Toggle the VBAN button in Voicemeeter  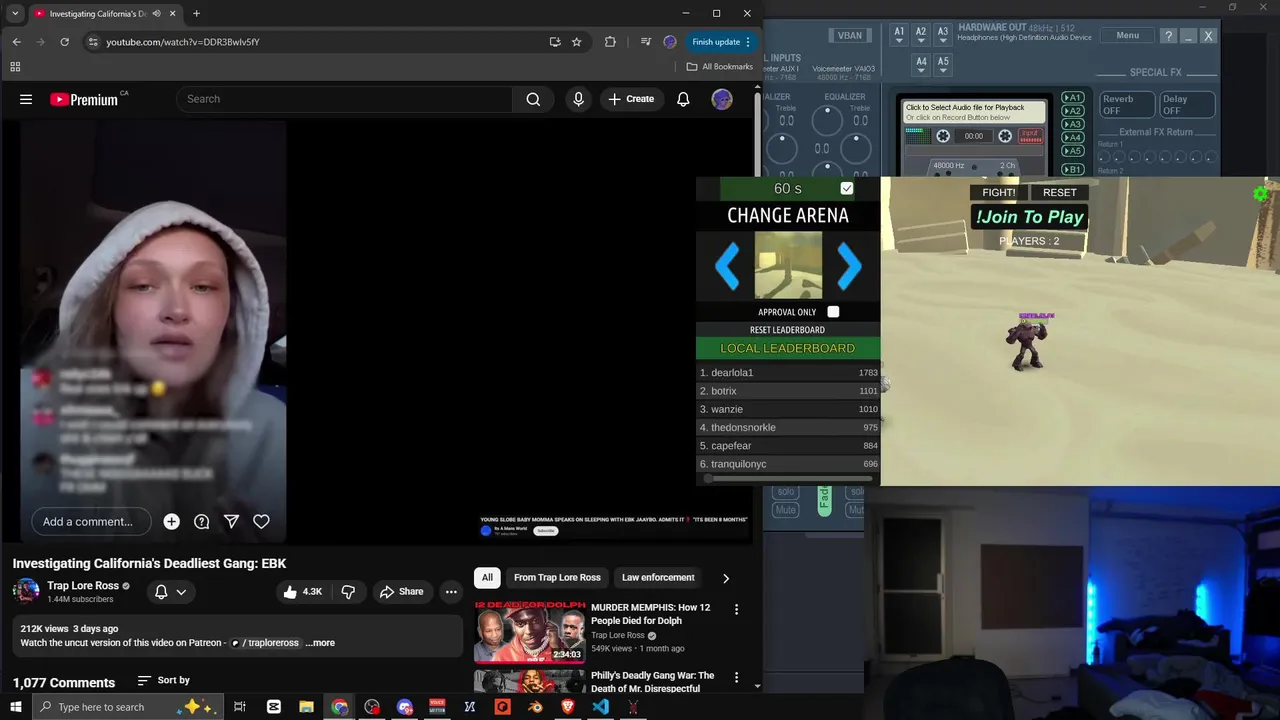point(850,35)
